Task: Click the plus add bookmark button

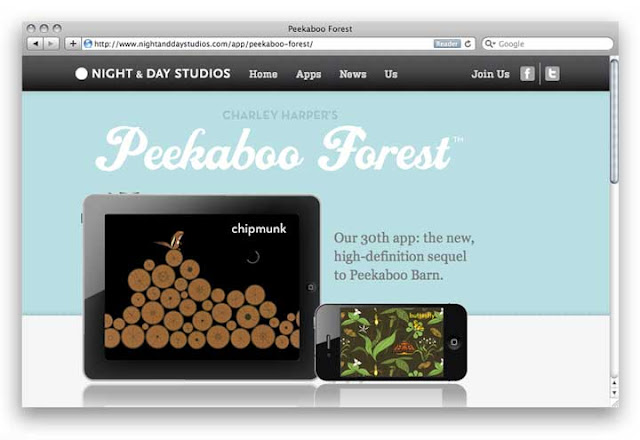Action: point(73,44)
